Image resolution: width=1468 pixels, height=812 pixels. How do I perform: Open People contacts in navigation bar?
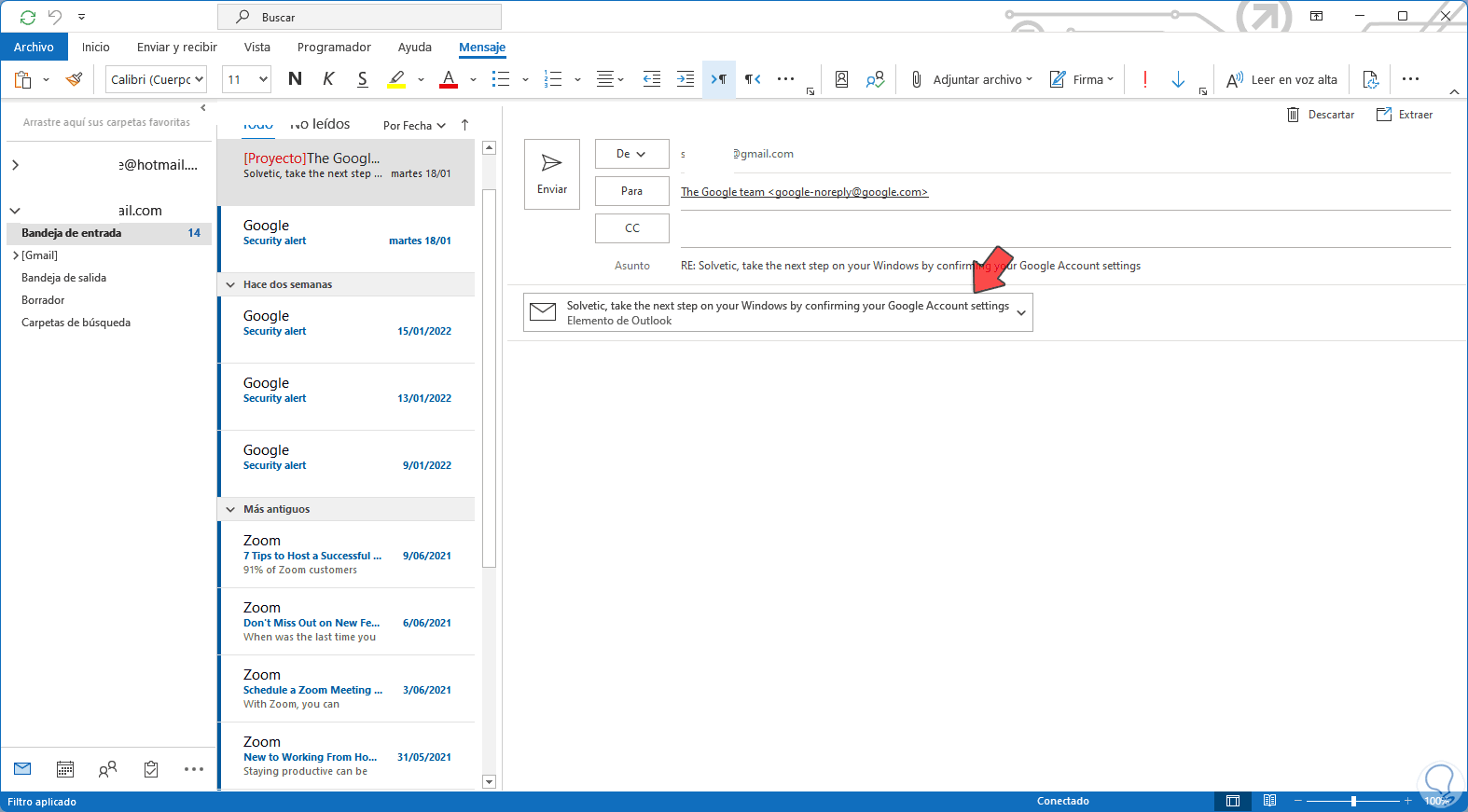coord(108,769)
